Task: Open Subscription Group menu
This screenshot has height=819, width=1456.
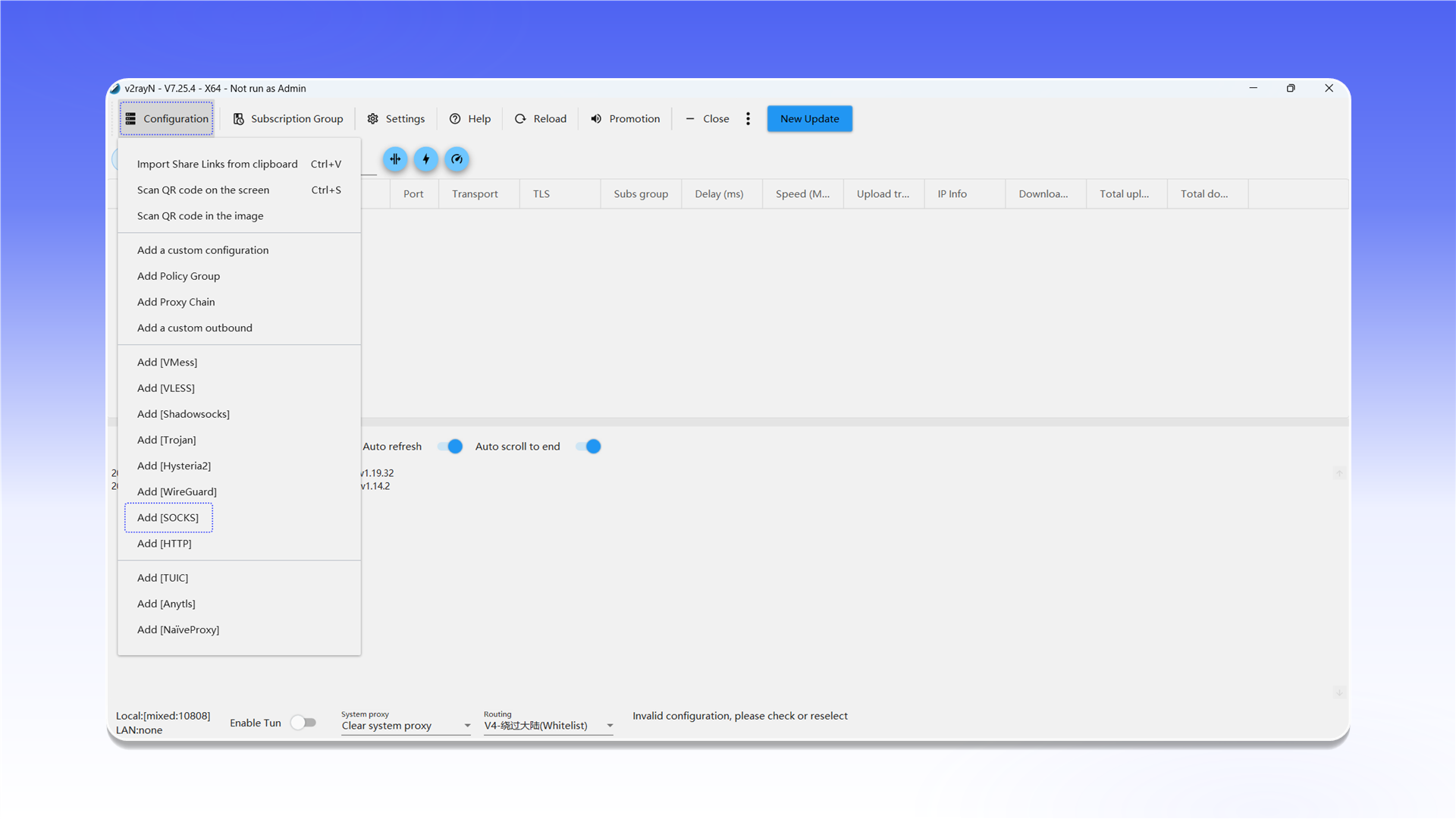Action: pos(288,119)
